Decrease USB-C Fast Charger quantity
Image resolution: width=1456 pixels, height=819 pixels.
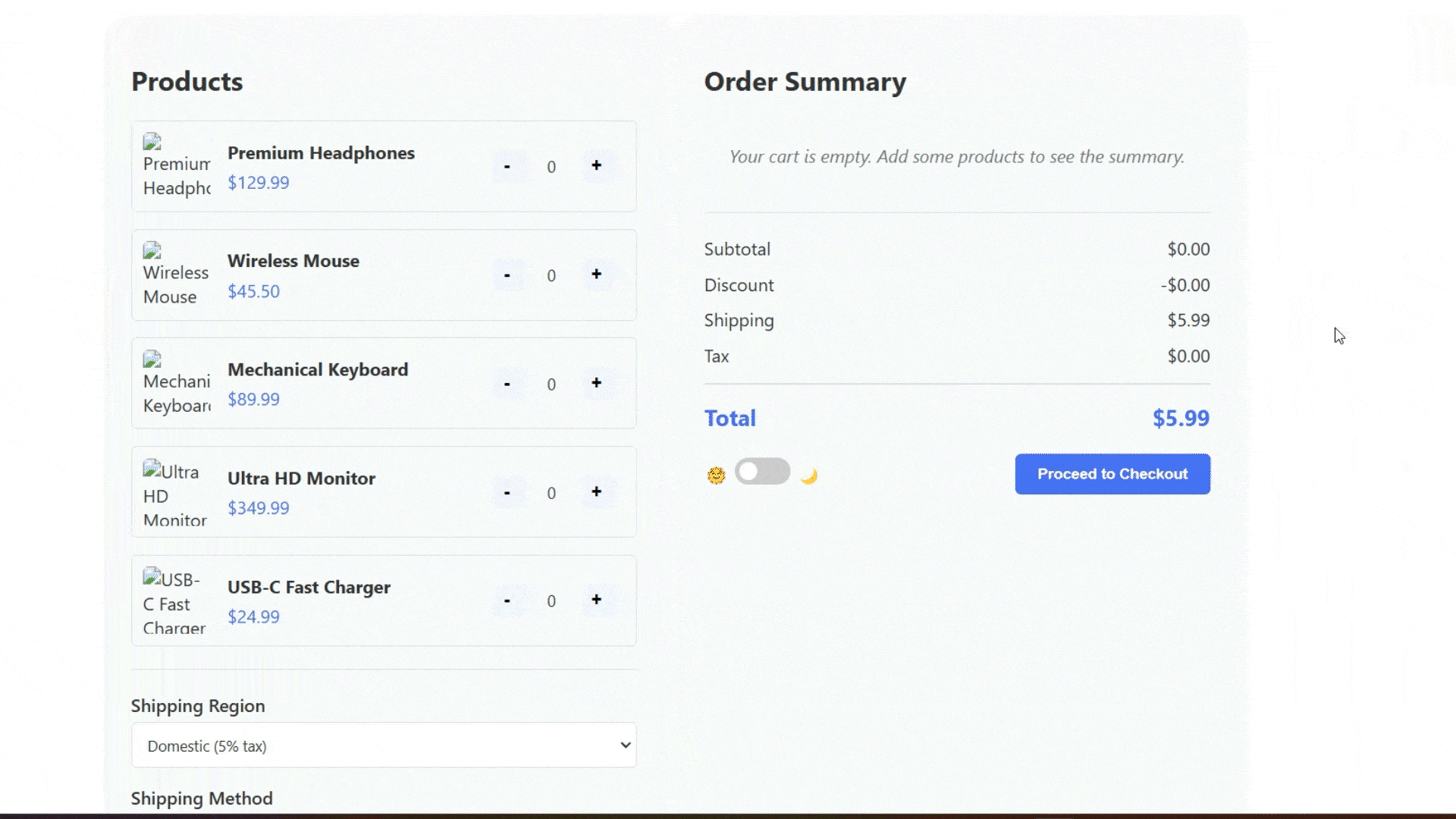pos(507,601)
